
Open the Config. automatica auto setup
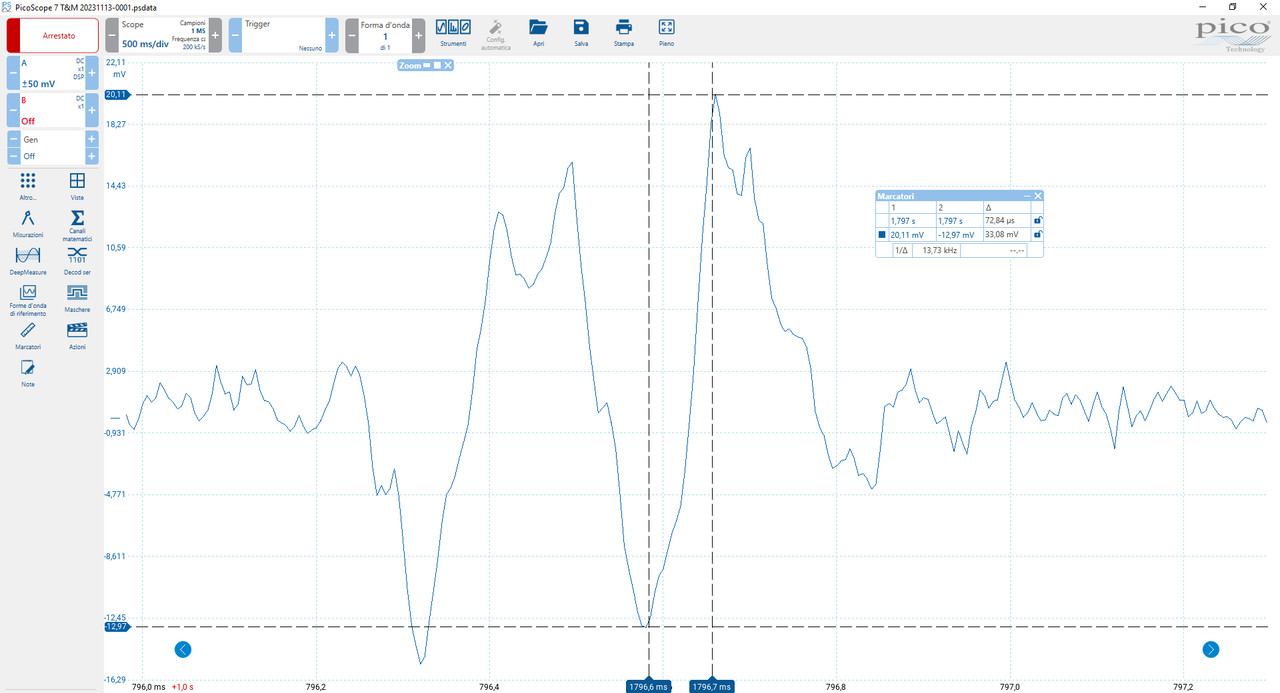click(x=496, y=35)
